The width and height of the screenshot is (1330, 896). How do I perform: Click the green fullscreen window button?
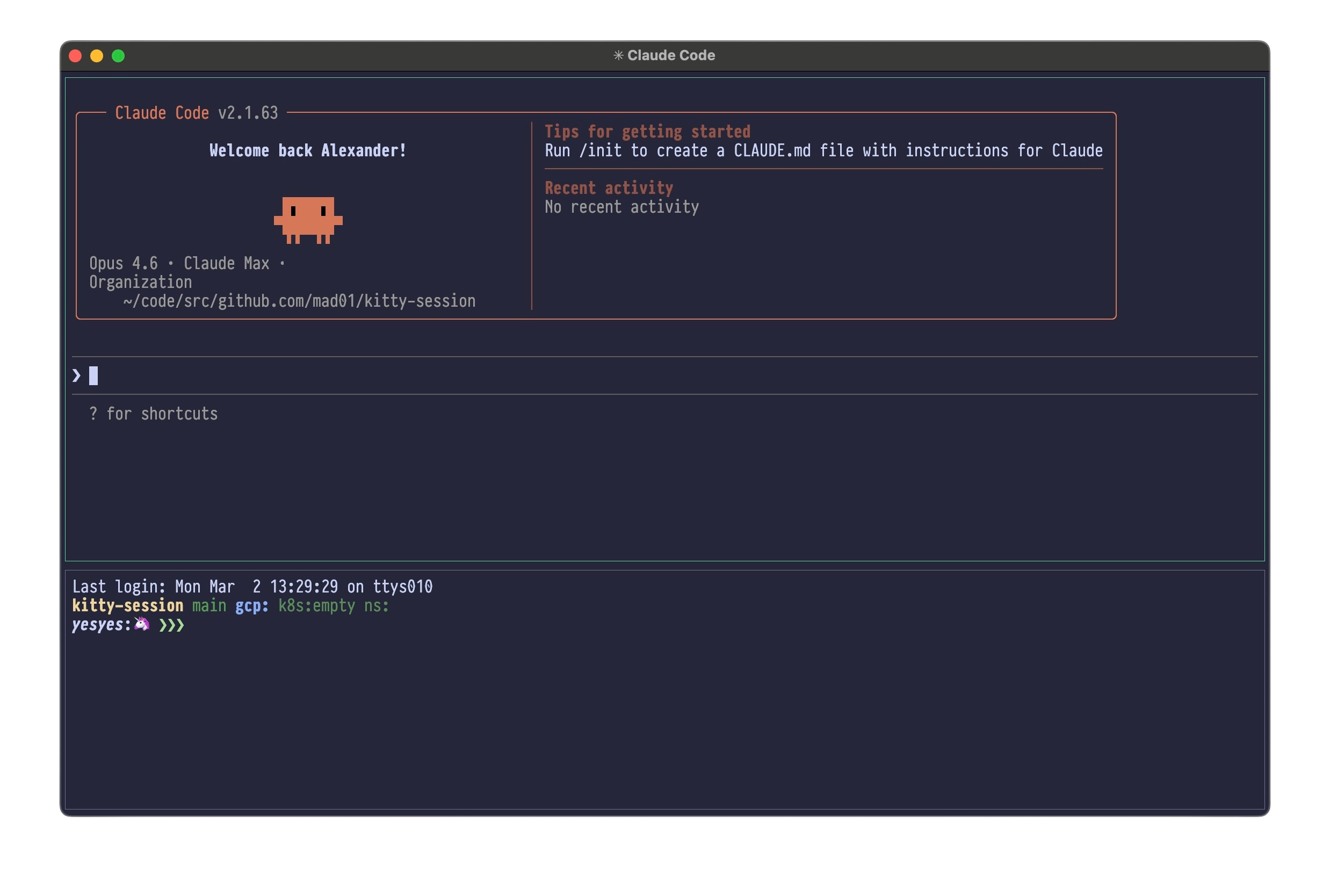(x=118, y=55)
